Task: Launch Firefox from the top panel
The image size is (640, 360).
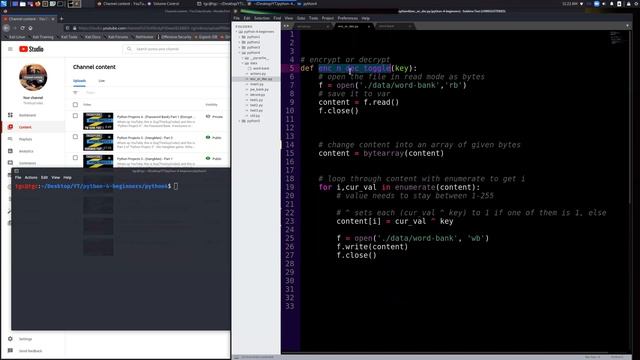Action: pos(38,4)
